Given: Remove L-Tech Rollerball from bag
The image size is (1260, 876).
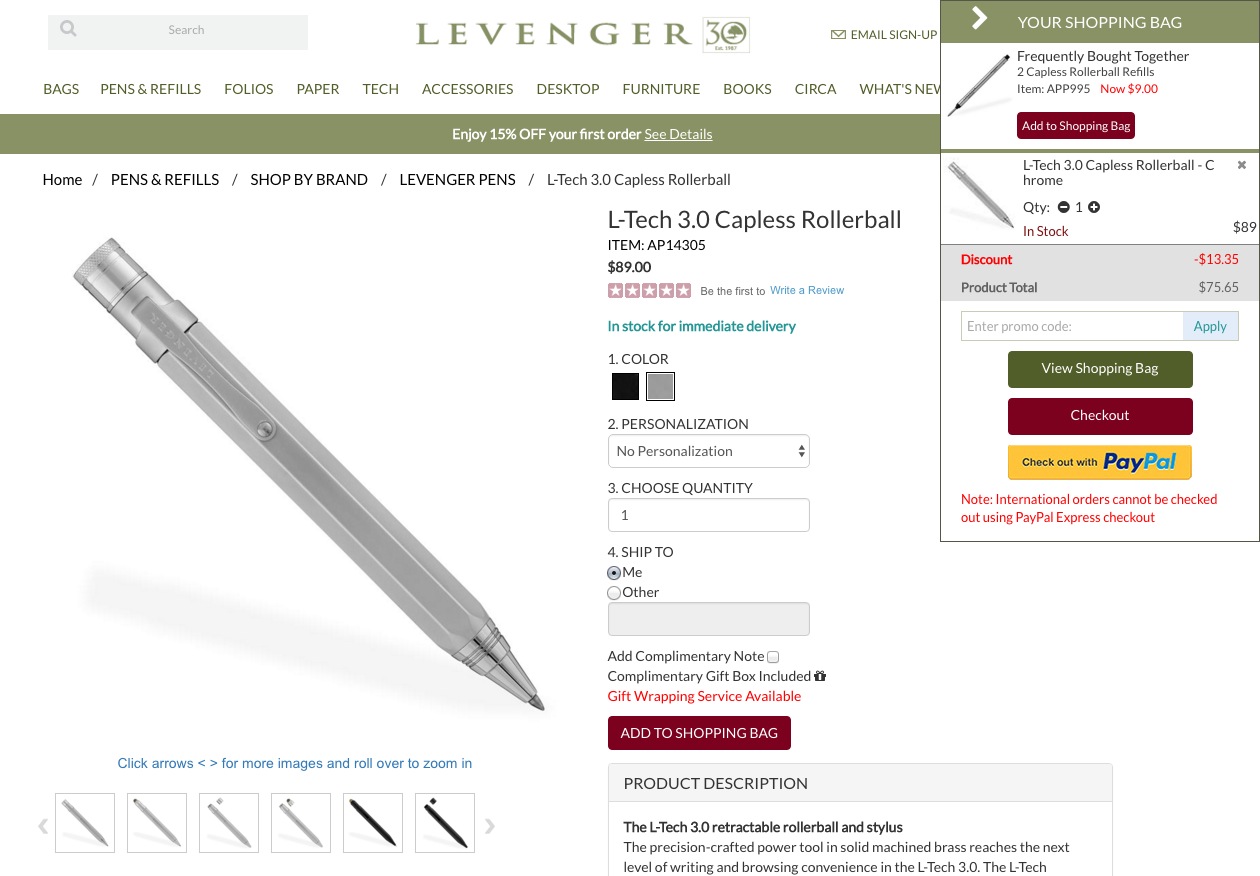Looking at the screenshot, I should click(x=1242, y=165).
